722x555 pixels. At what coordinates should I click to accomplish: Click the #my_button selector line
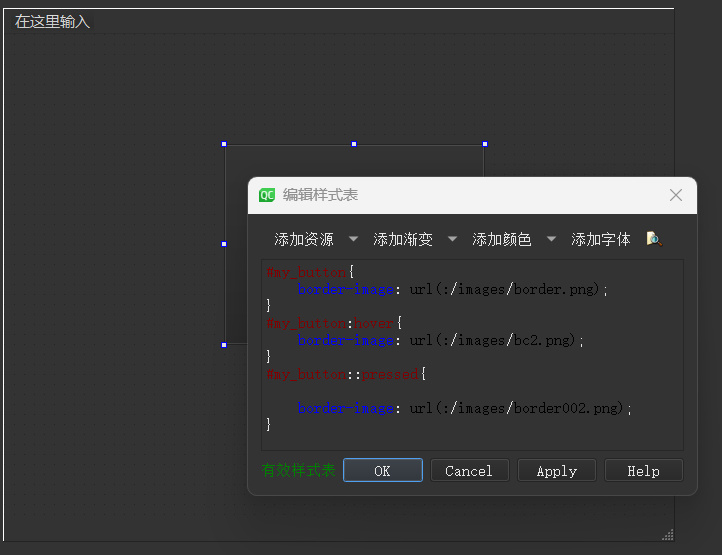(310, 272)
